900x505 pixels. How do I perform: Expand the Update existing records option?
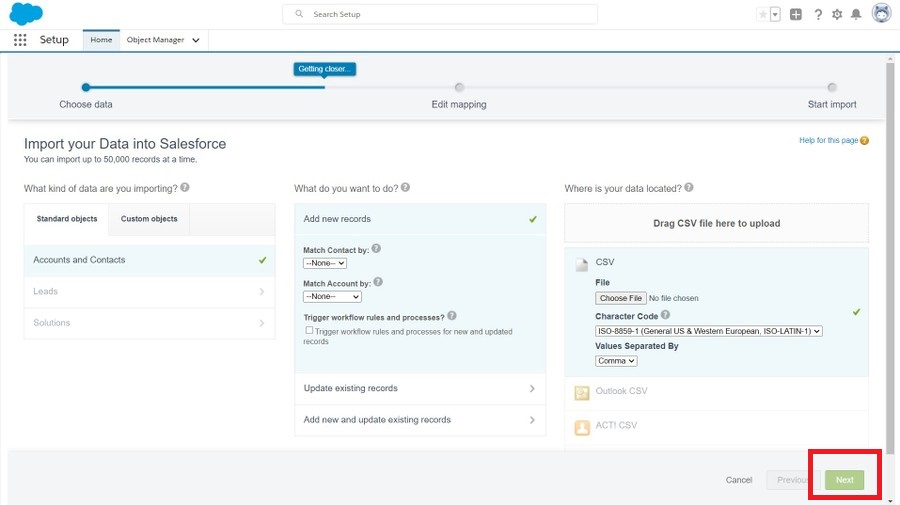tap(420, 389)
